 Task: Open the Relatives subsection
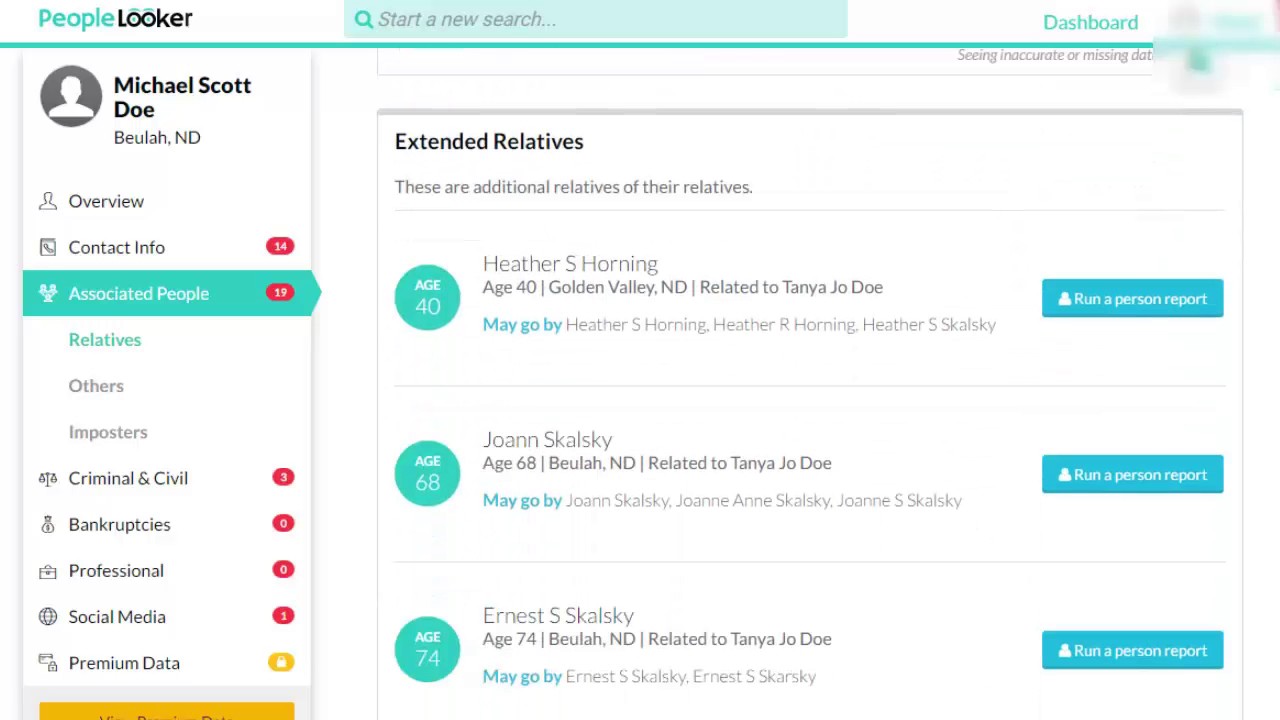(105, 340)
